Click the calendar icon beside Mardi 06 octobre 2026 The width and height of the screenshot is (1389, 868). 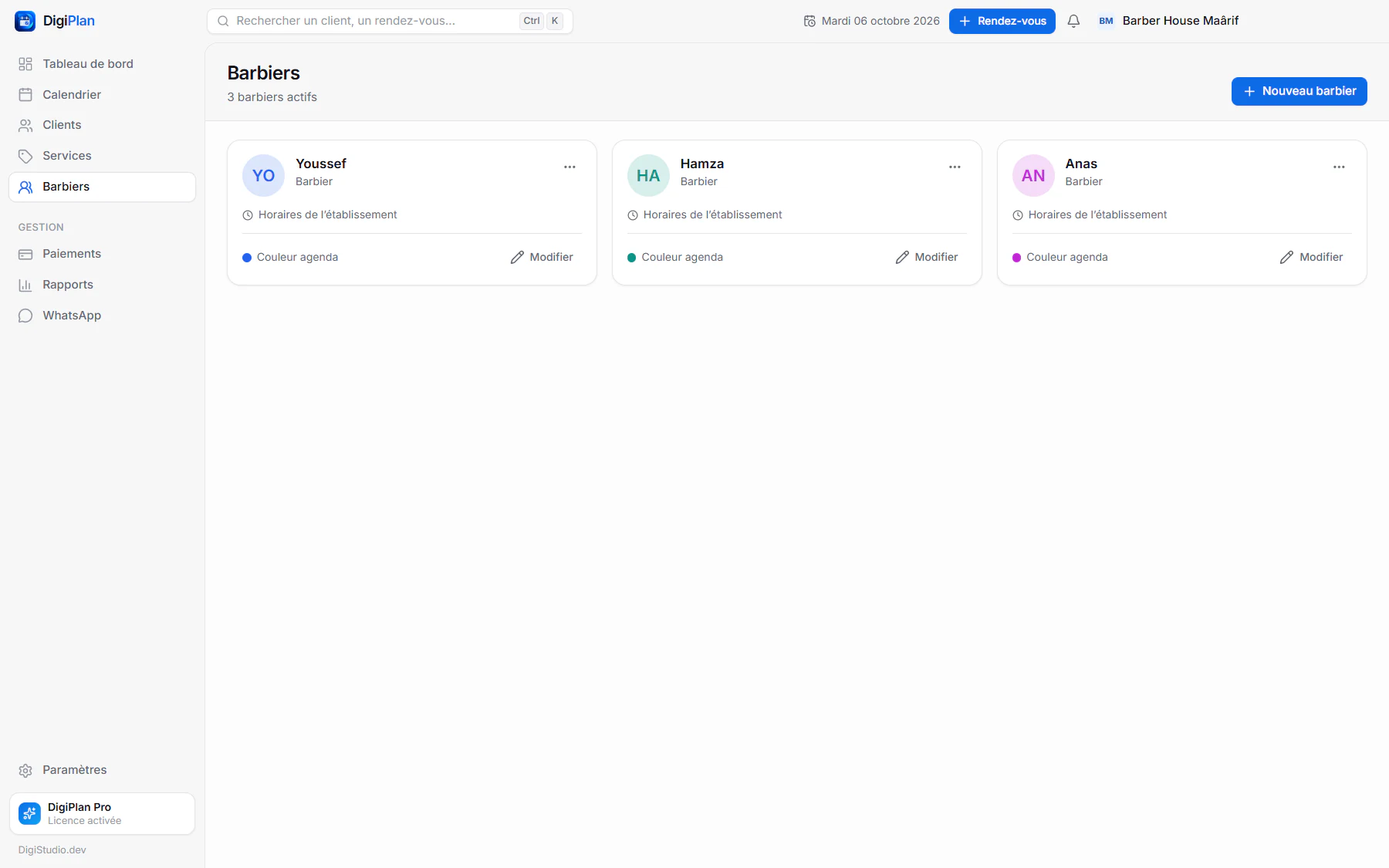tap(809, 21)
